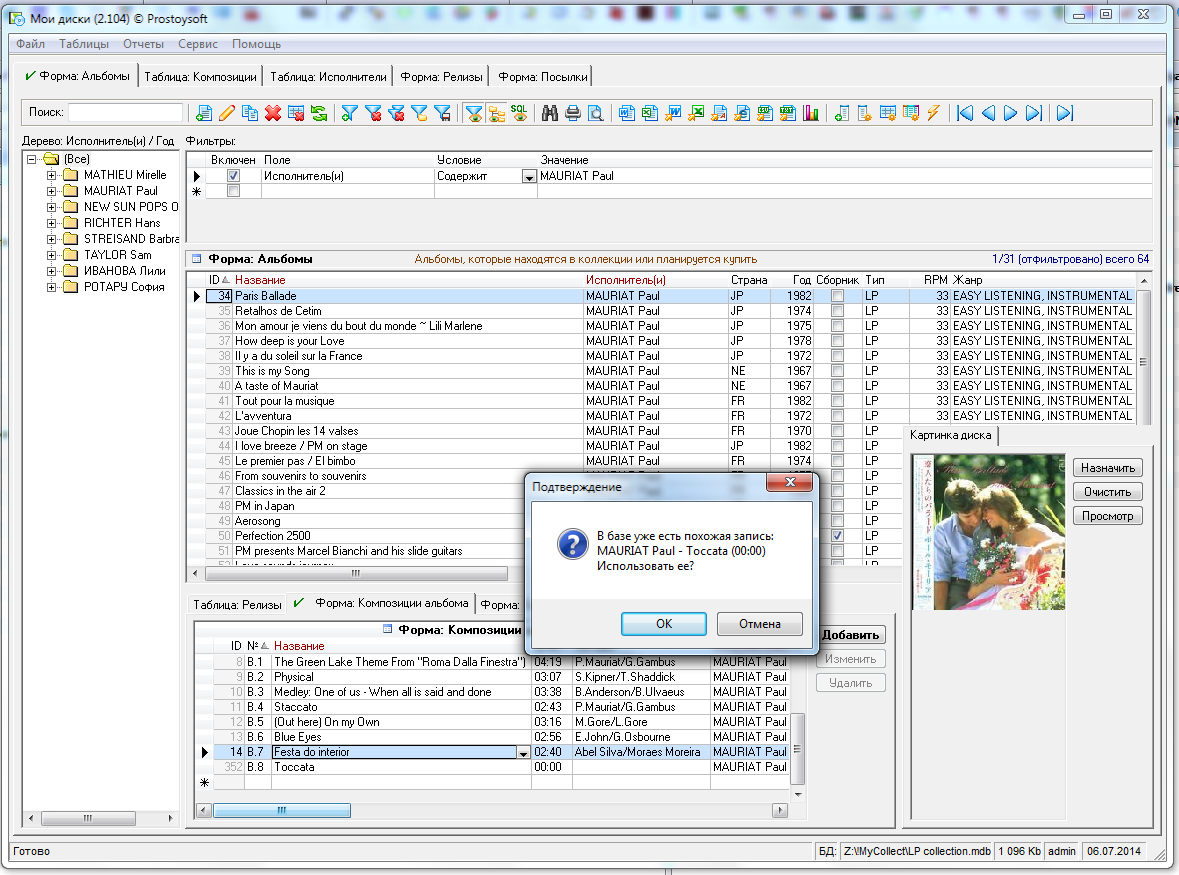Uncheck the enabled filter for Исполнитель(и)
Image resolution: width=1179 pixels, height=875 pixels.
233,176
